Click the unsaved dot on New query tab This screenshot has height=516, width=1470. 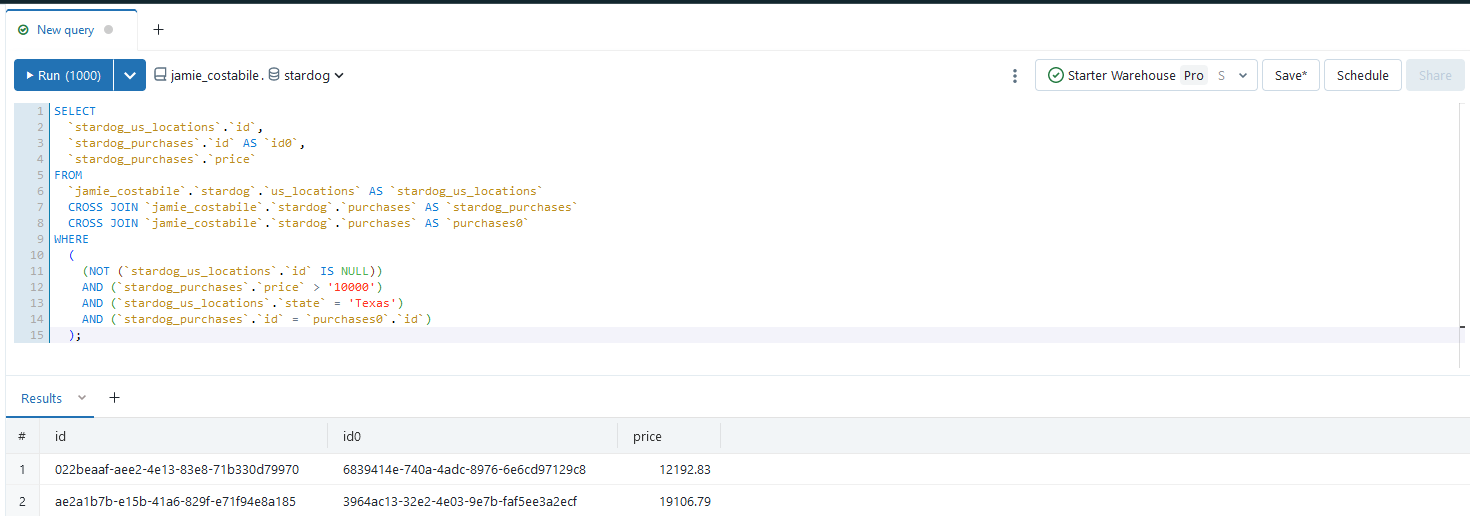108,30
